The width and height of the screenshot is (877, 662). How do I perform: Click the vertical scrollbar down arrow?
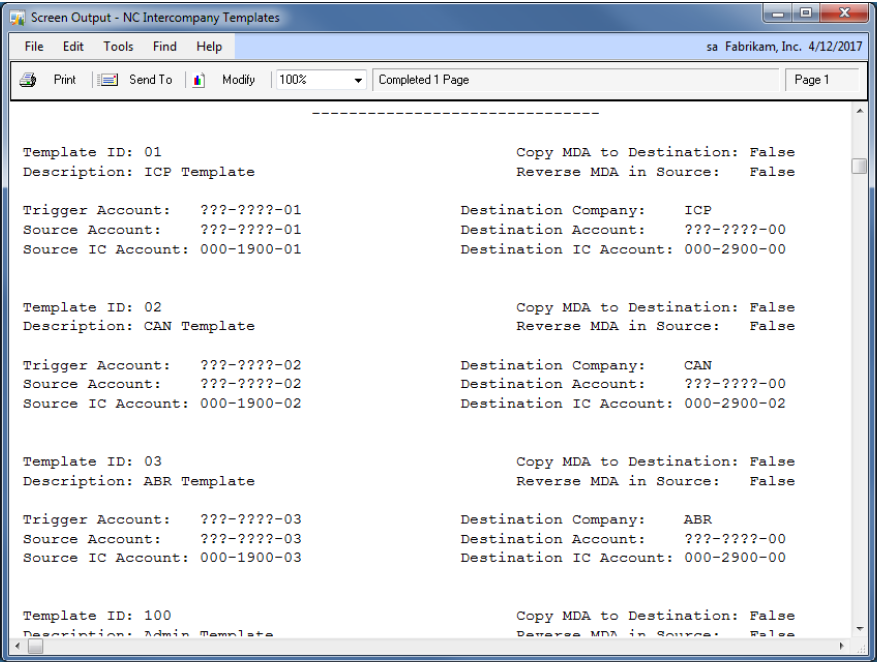coord(859,627)
